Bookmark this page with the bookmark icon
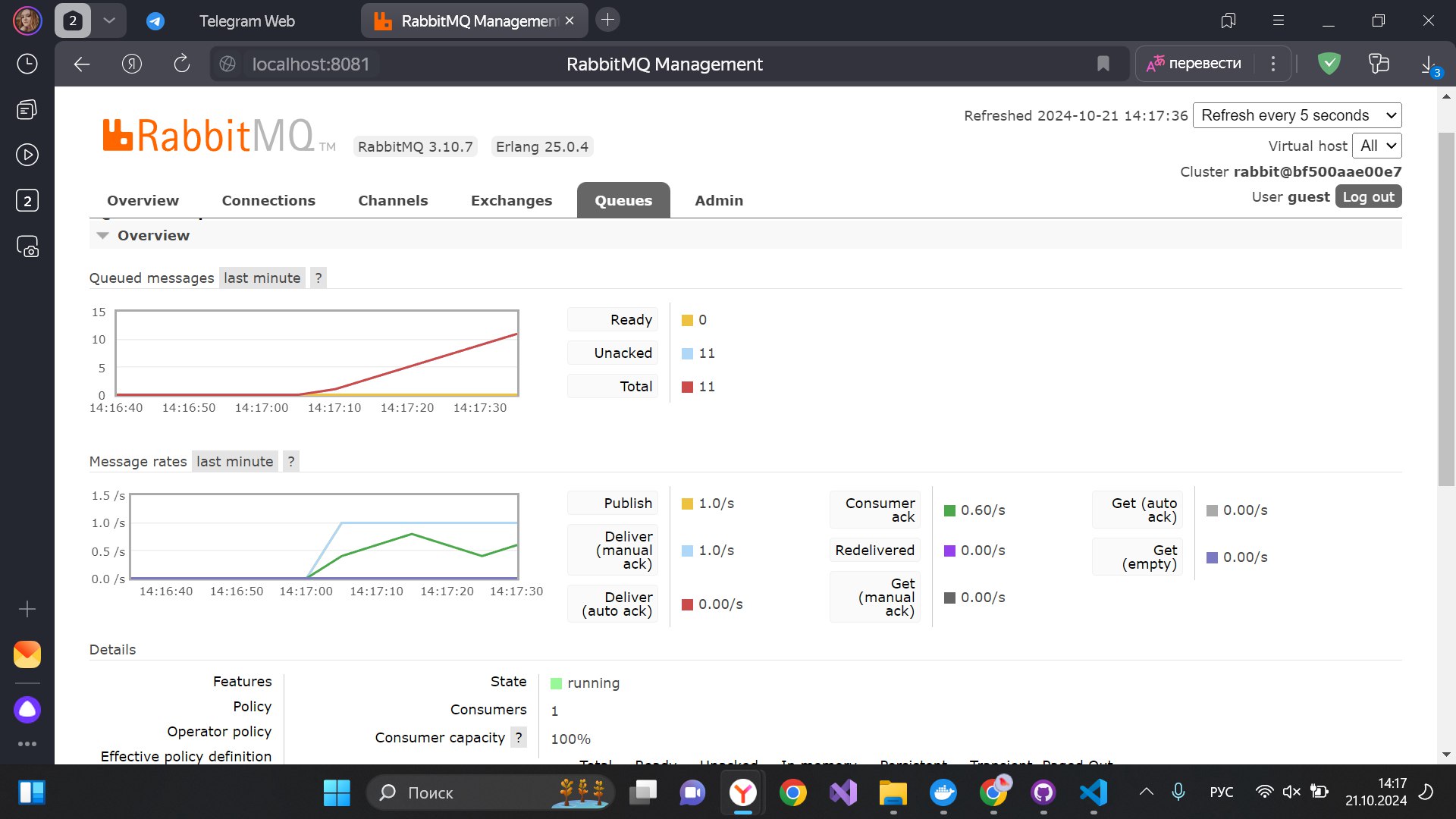The width and height of the screenshot is (1456, 819). 1103,64
